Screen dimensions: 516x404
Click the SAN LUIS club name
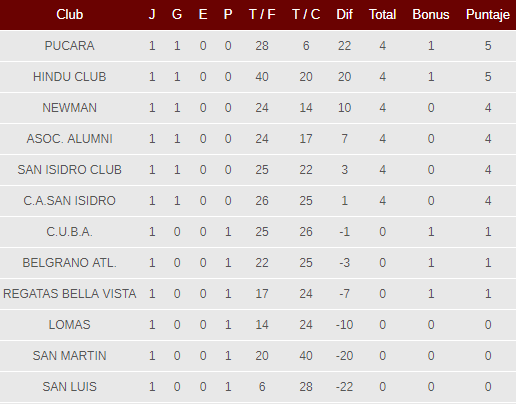tap(69, 387)
